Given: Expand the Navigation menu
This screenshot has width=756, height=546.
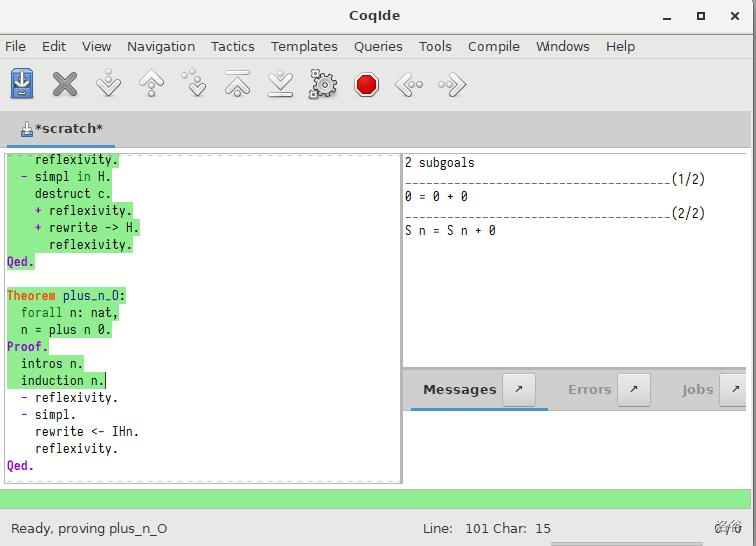Looking at the screenshot, I should tap(161, 46).
